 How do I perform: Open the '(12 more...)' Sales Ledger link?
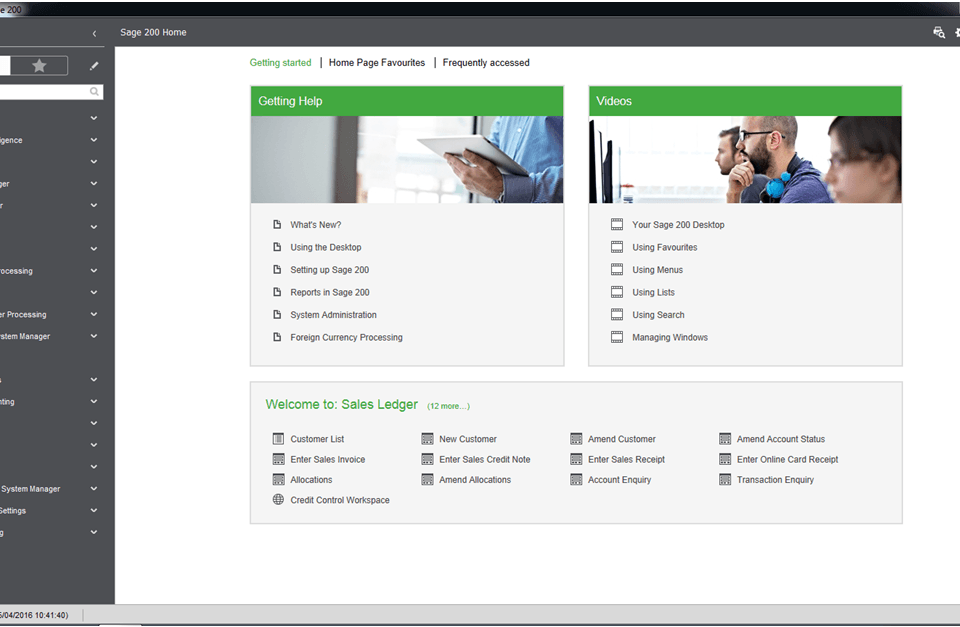(x=448, y=406)
